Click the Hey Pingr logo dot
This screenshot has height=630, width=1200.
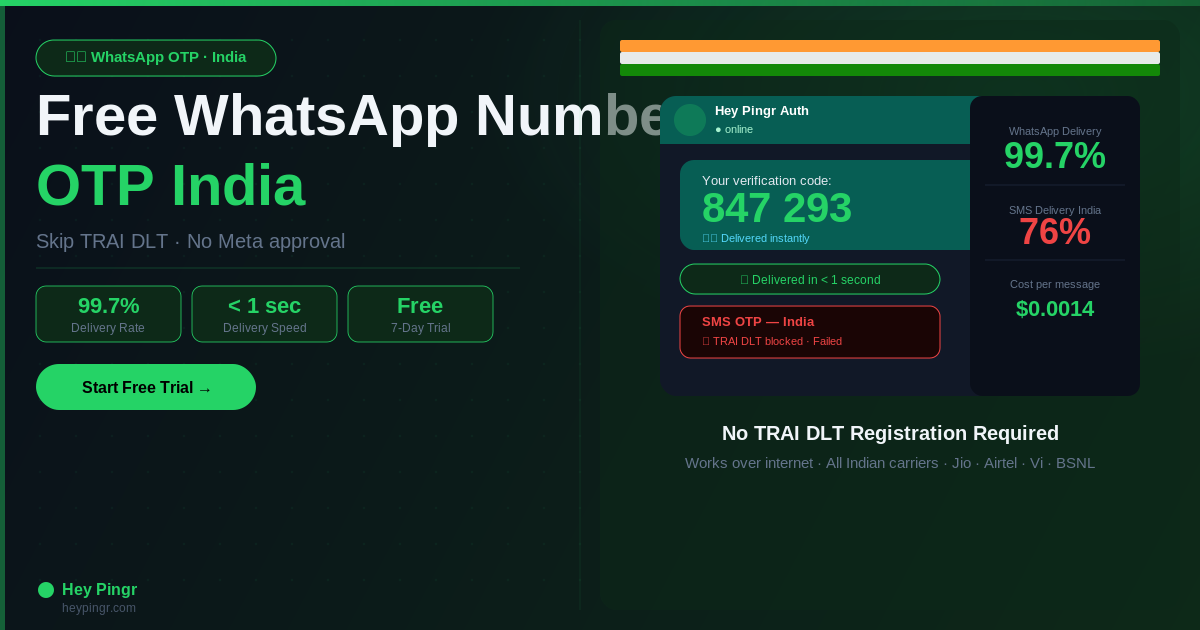46,590
